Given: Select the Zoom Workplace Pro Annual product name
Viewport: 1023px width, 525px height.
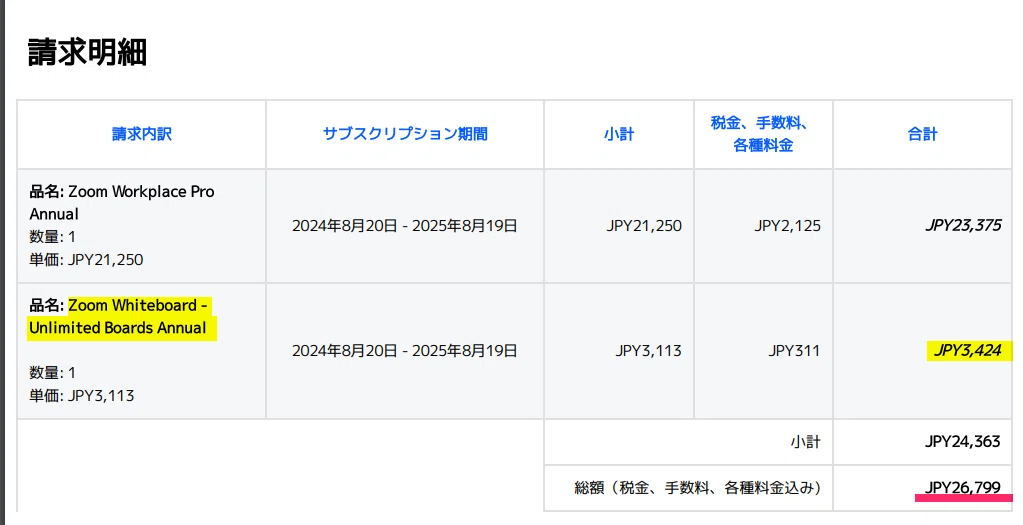Looking at the screenshot, I should point(122,203).
